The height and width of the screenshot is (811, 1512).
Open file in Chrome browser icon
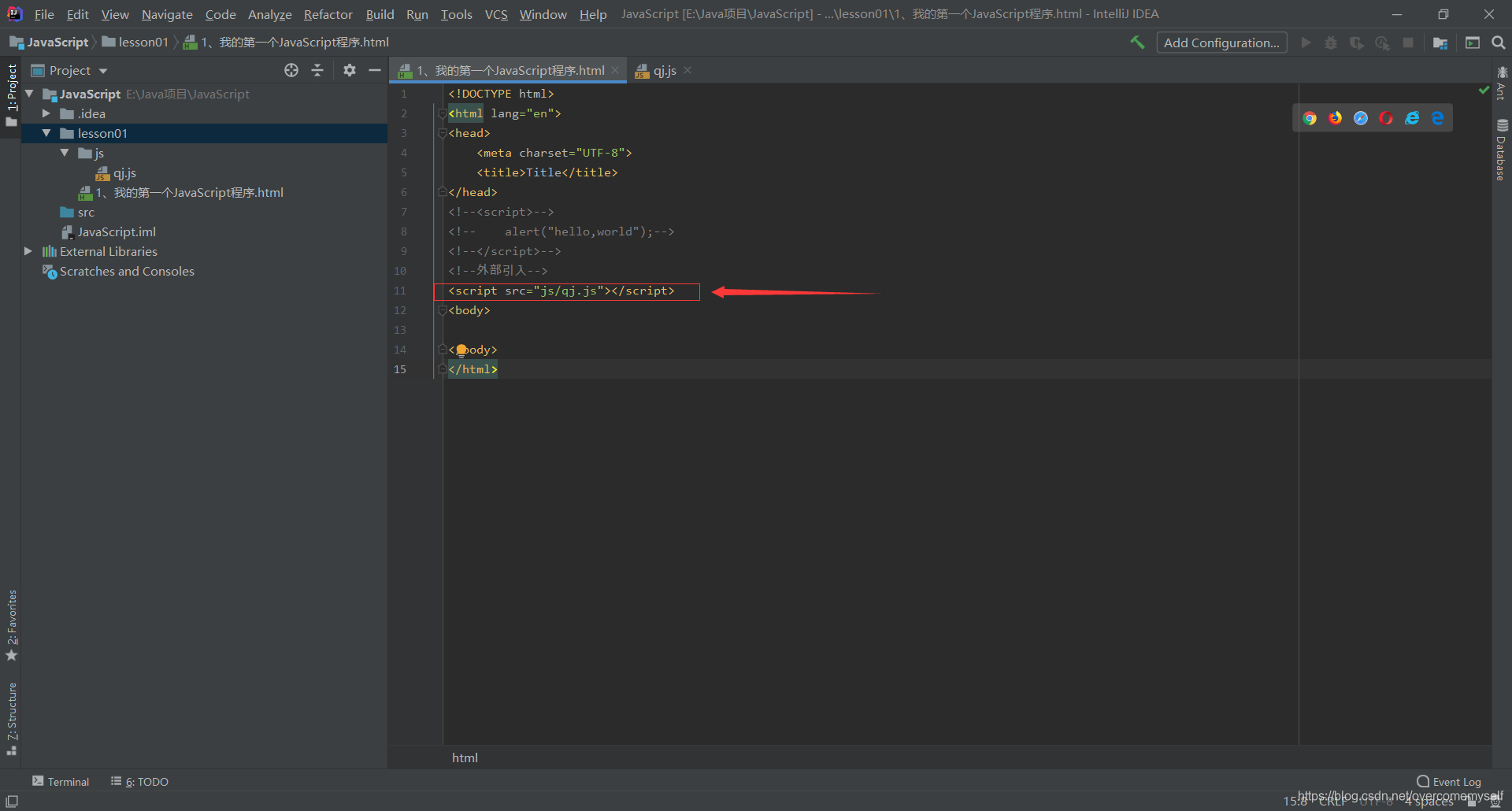coord(1310,118)
